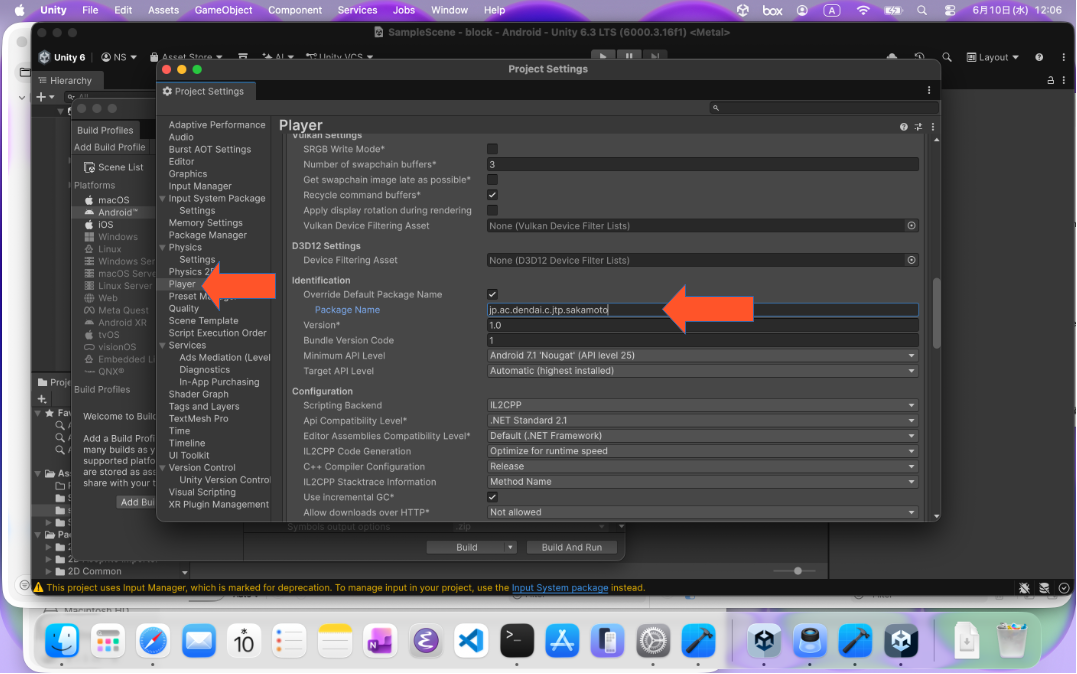Open Allow downloads over HTTP dropdown
The image size is (1077, 674).
[703, 513]
